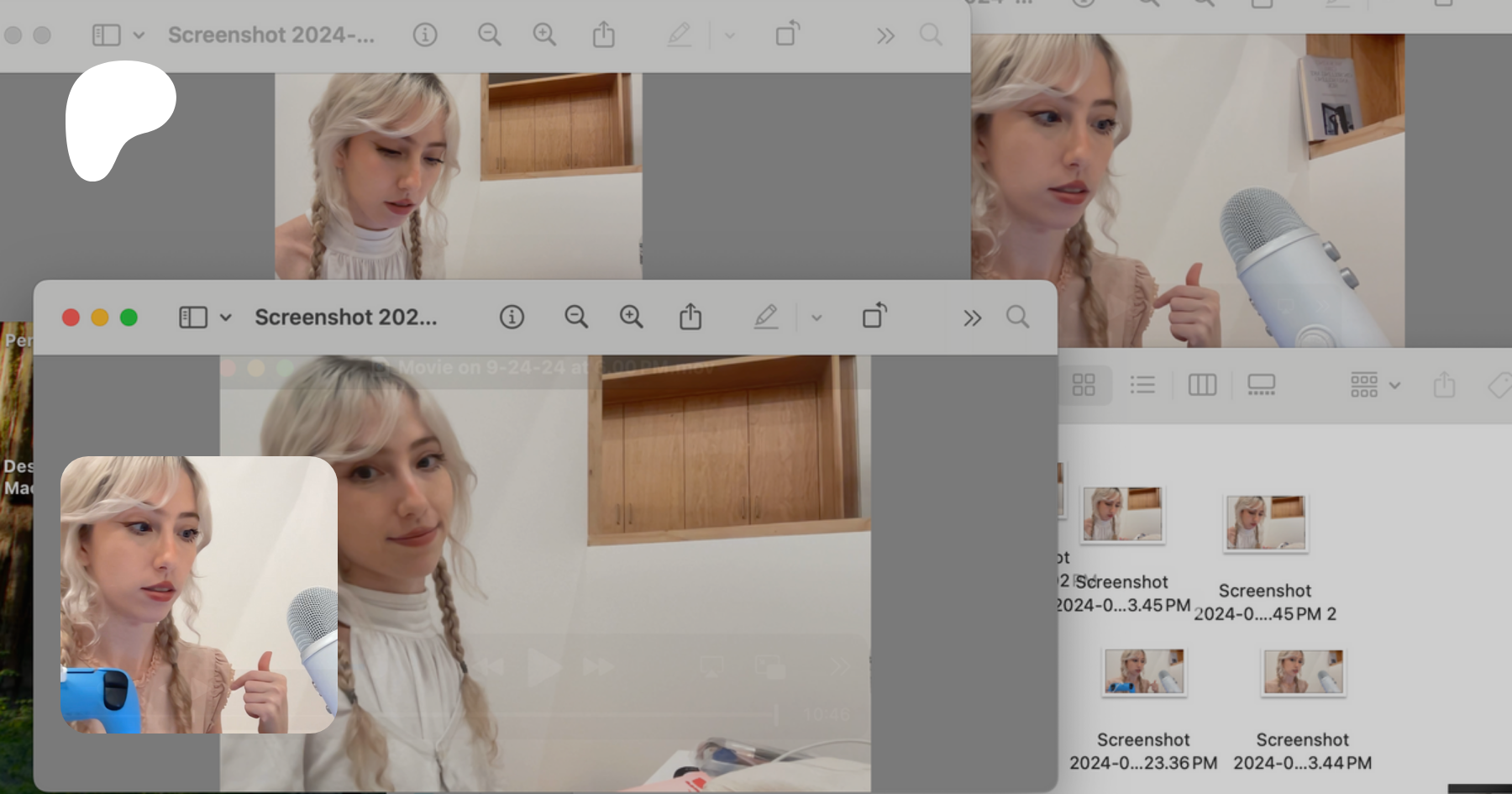Open the markup options dropdown arrow in the front Preview window

816,318
